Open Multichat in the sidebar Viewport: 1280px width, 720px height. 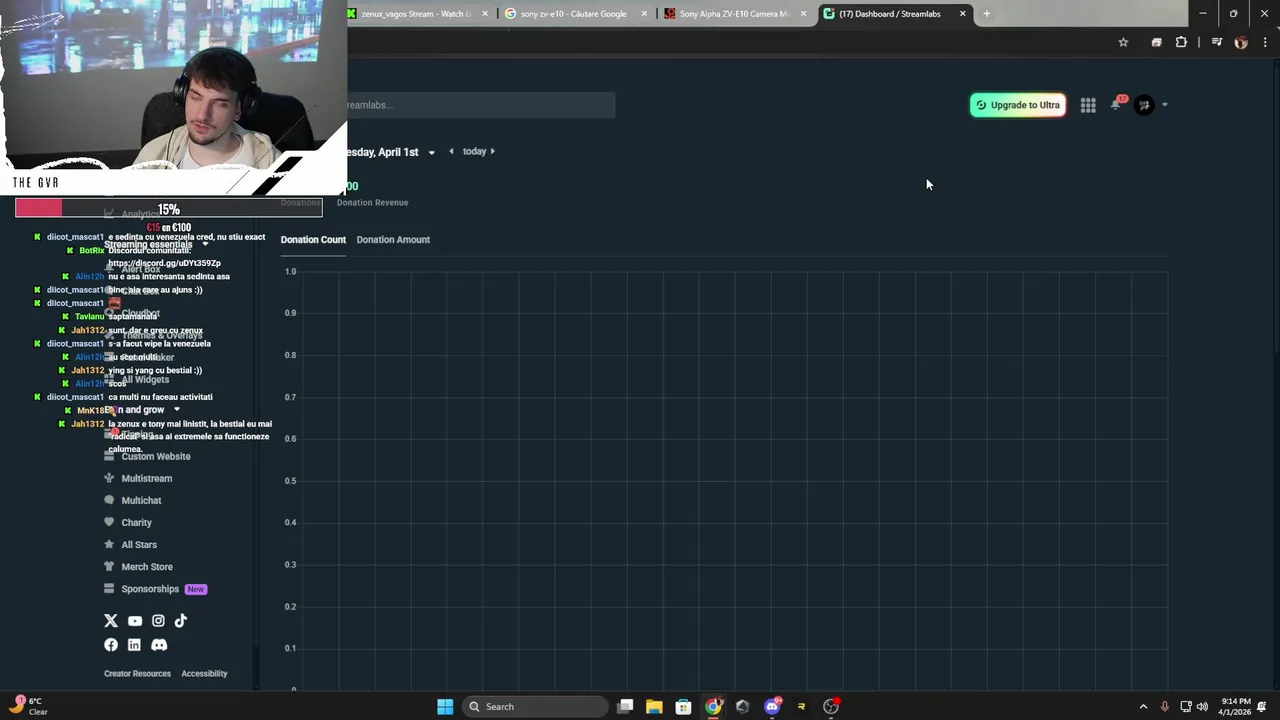click(141, 500)
